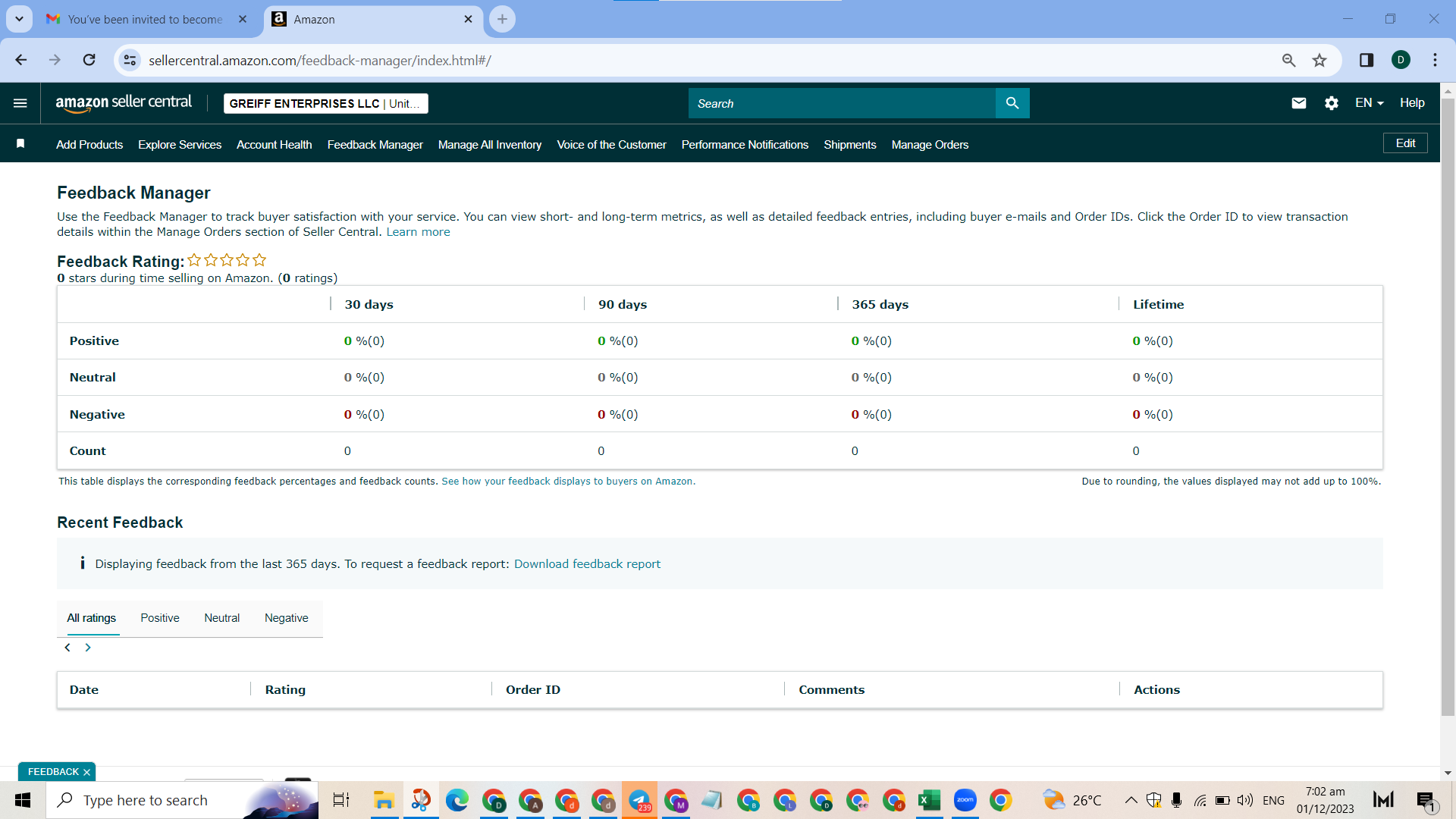
Task: Open a new browser tab
Action: [503, 19]
